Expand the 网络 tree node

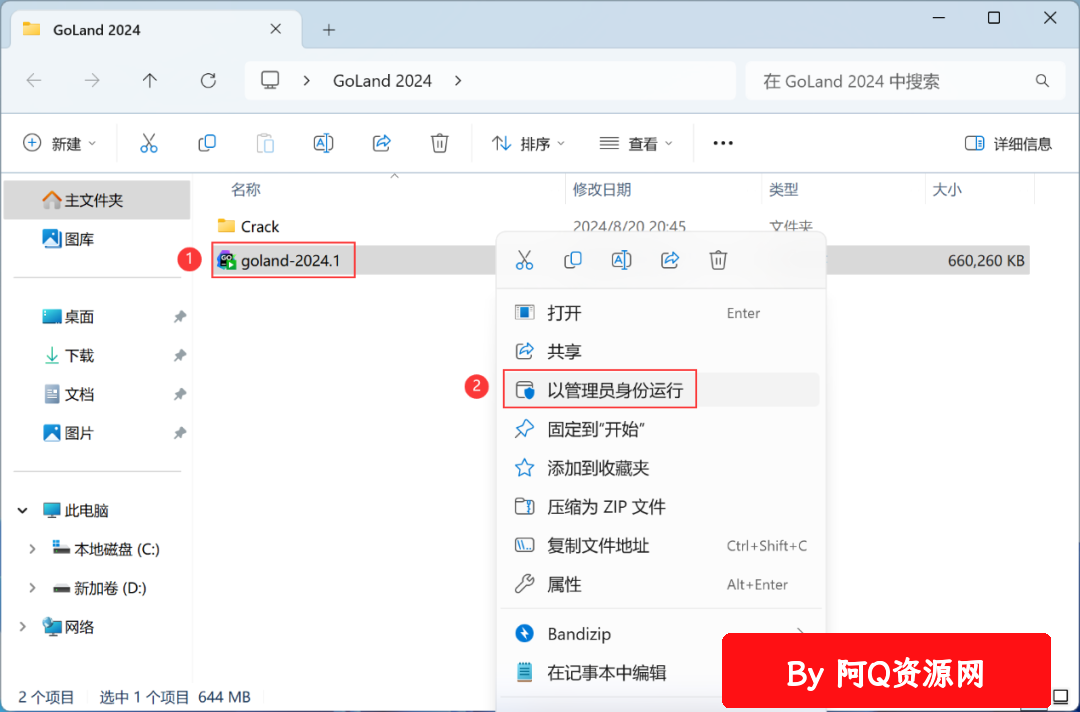[23, 627]
